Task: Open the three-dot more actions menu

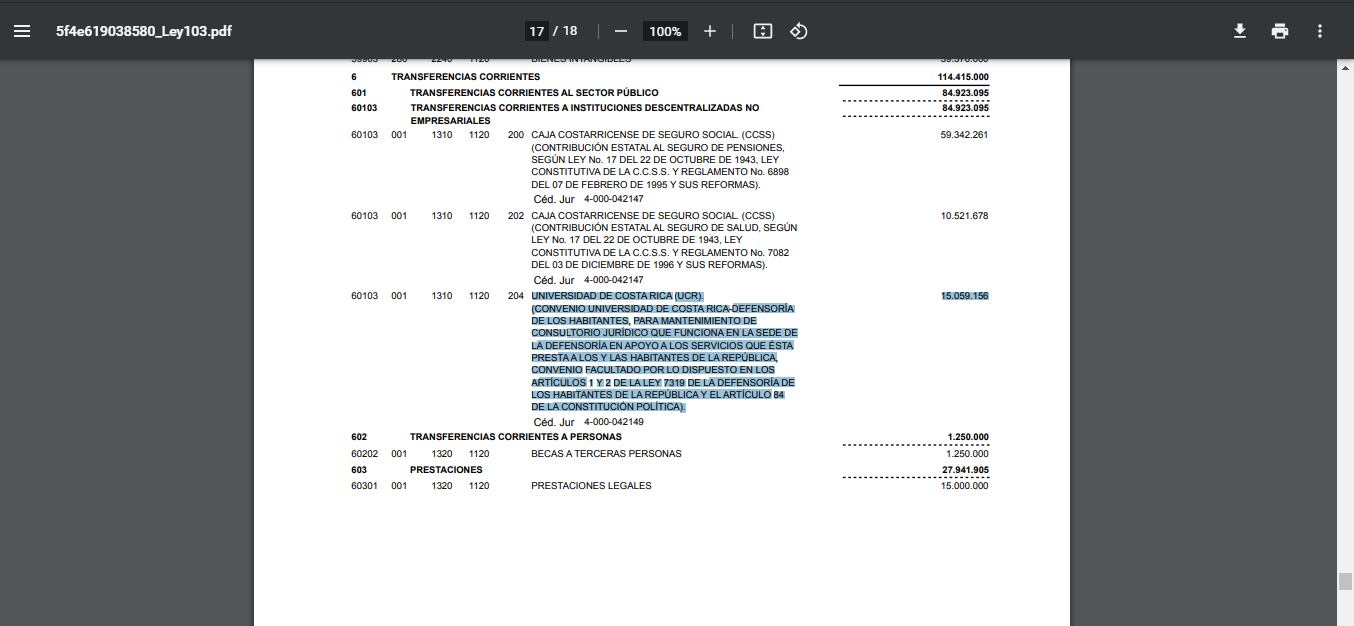Action: [x=1320, y=31]
